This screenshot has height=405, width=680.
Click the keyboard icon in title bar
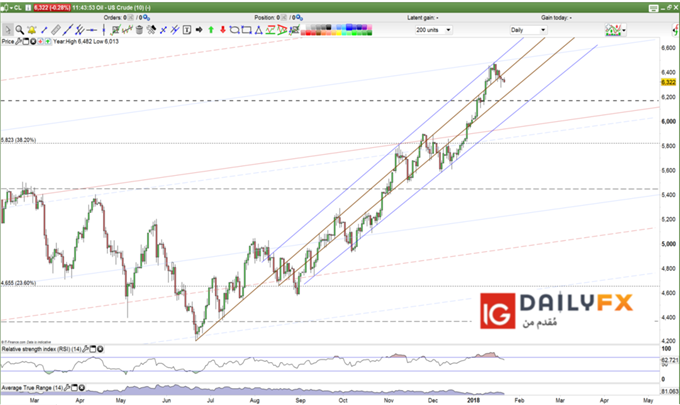tap(653, 8)
